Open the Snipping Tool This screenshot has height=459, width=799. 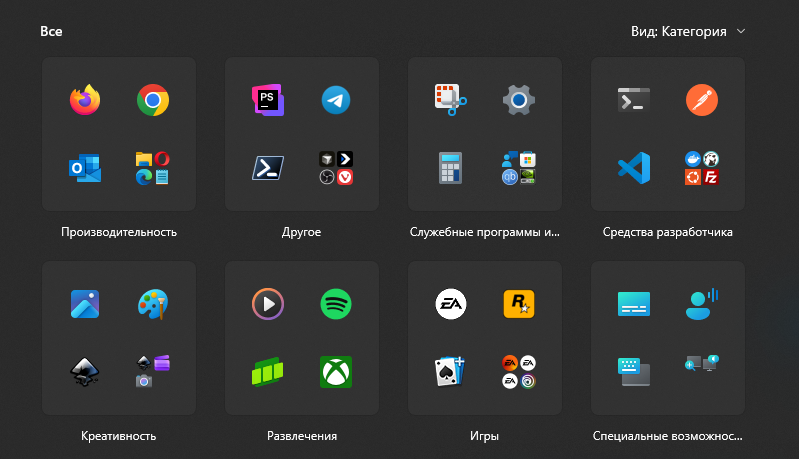(x=450, y=100)
